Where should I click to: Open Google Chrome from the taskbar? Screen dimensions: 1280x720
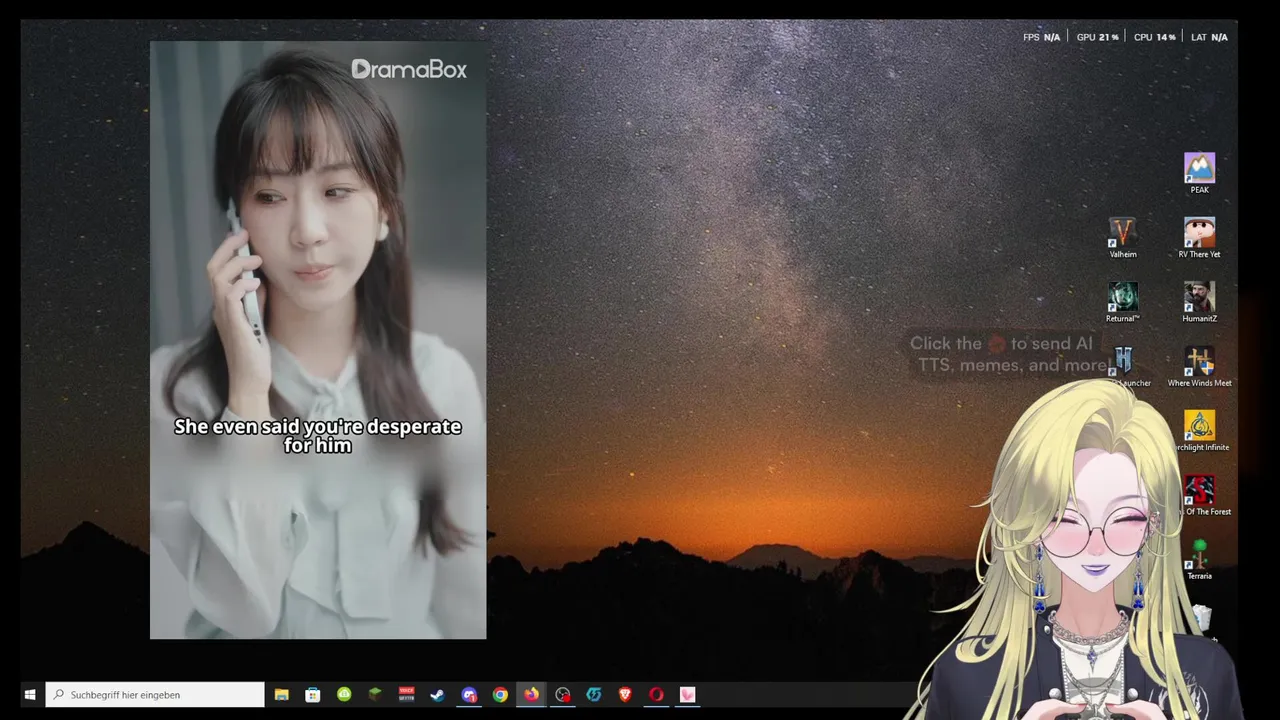click(500, 695)
